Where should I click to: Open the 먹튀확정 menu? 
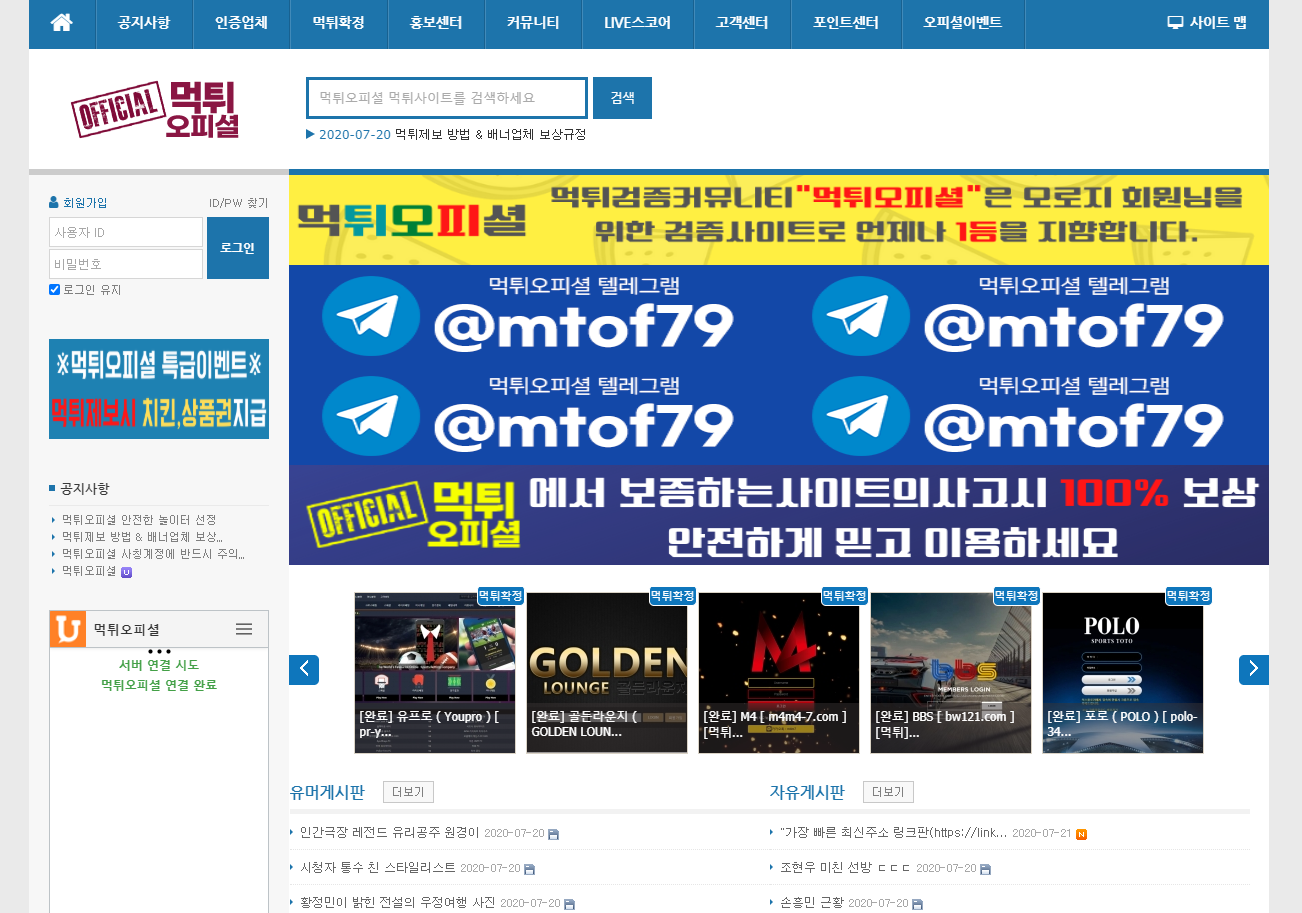pos(338,22)
